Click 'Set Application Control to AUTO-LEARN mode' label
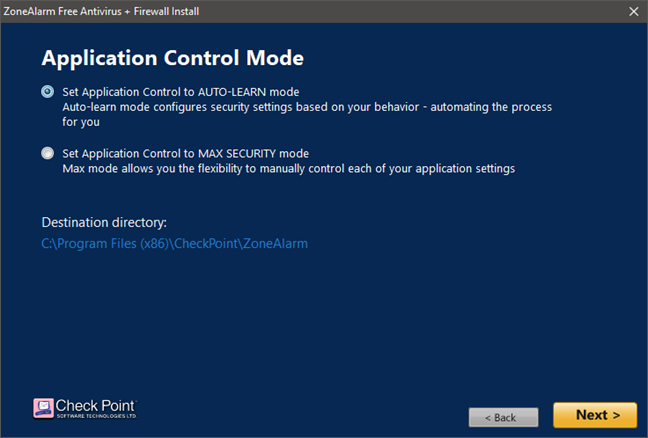Screen dimensions: 648x438 (181, 92)
